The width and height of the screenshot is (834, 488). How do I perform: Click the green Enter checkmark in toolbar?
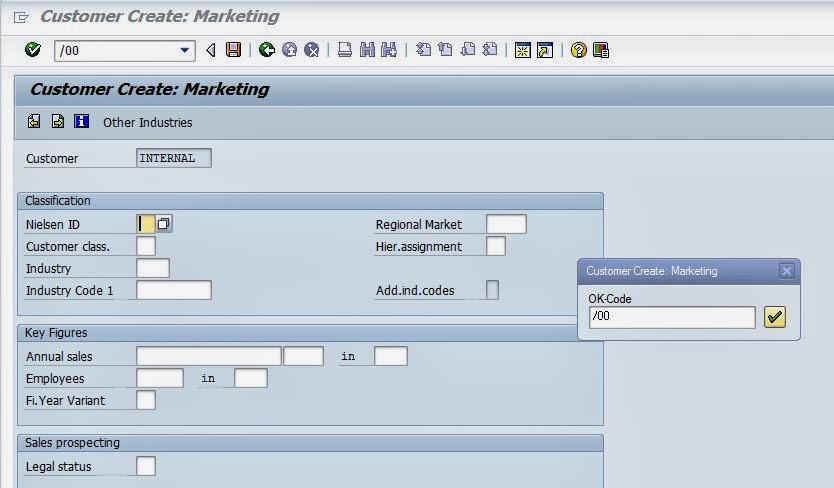pyautogui.click(x=33, y=50)
